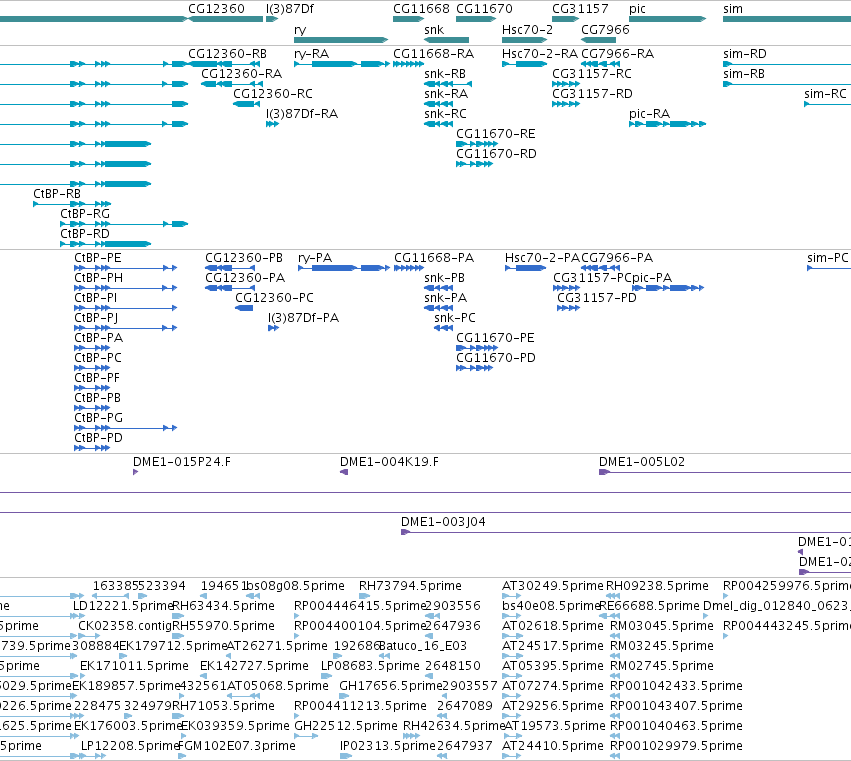
Task: Click the CG11670-RD transcript label
Action: click(496, 154)
